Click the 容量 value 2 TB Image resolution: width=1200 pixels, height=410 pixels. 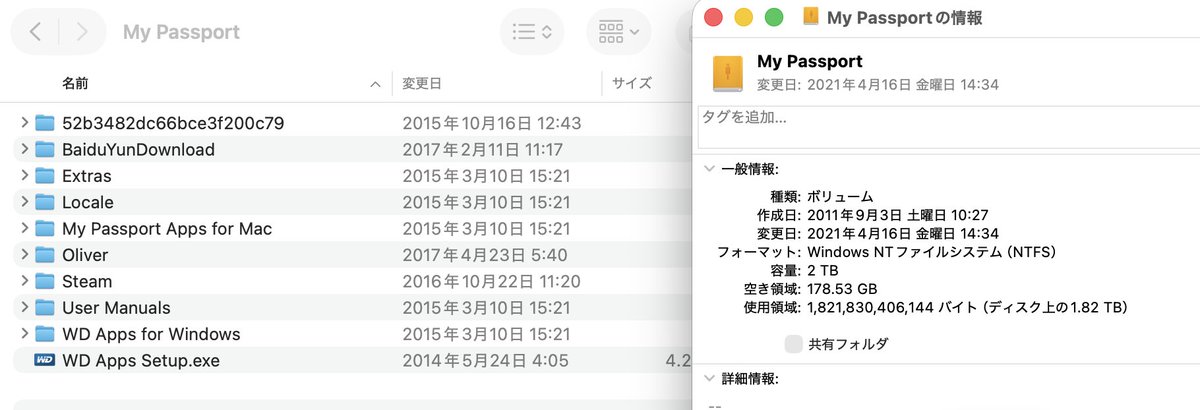(824, 270)
